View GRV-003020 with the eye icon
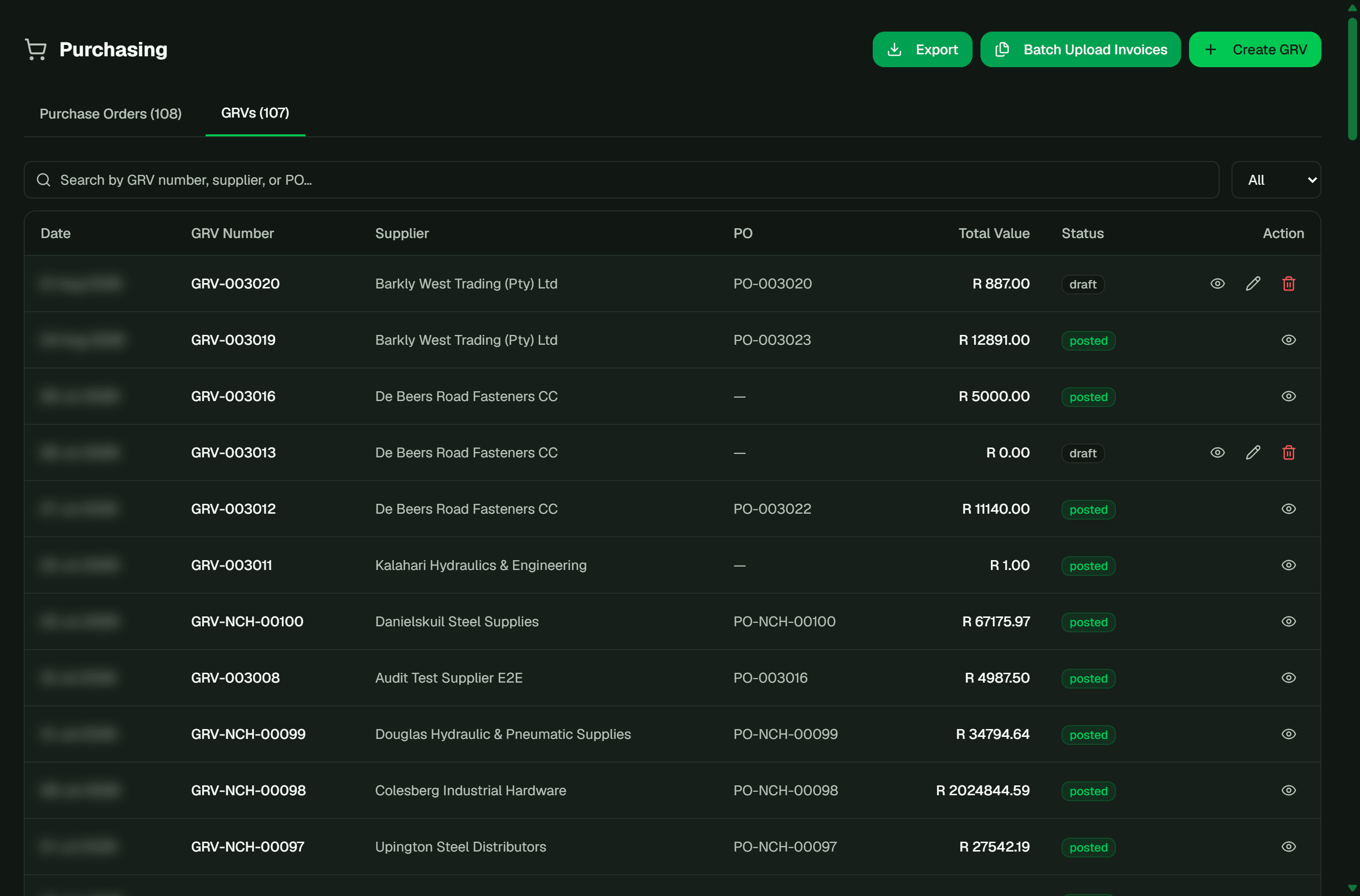The width and height of the screenshot is (1360, 896). point(1217,284)
